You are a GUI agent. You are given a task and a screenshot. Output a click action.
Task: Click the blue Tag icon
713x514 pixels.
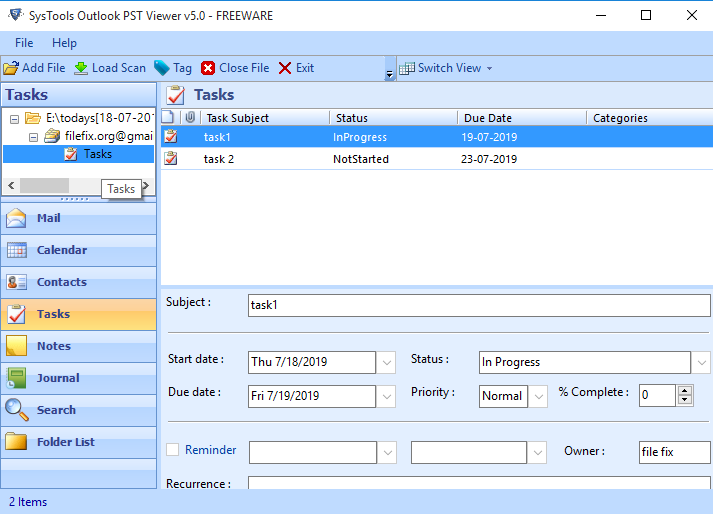tap(161, 68)
